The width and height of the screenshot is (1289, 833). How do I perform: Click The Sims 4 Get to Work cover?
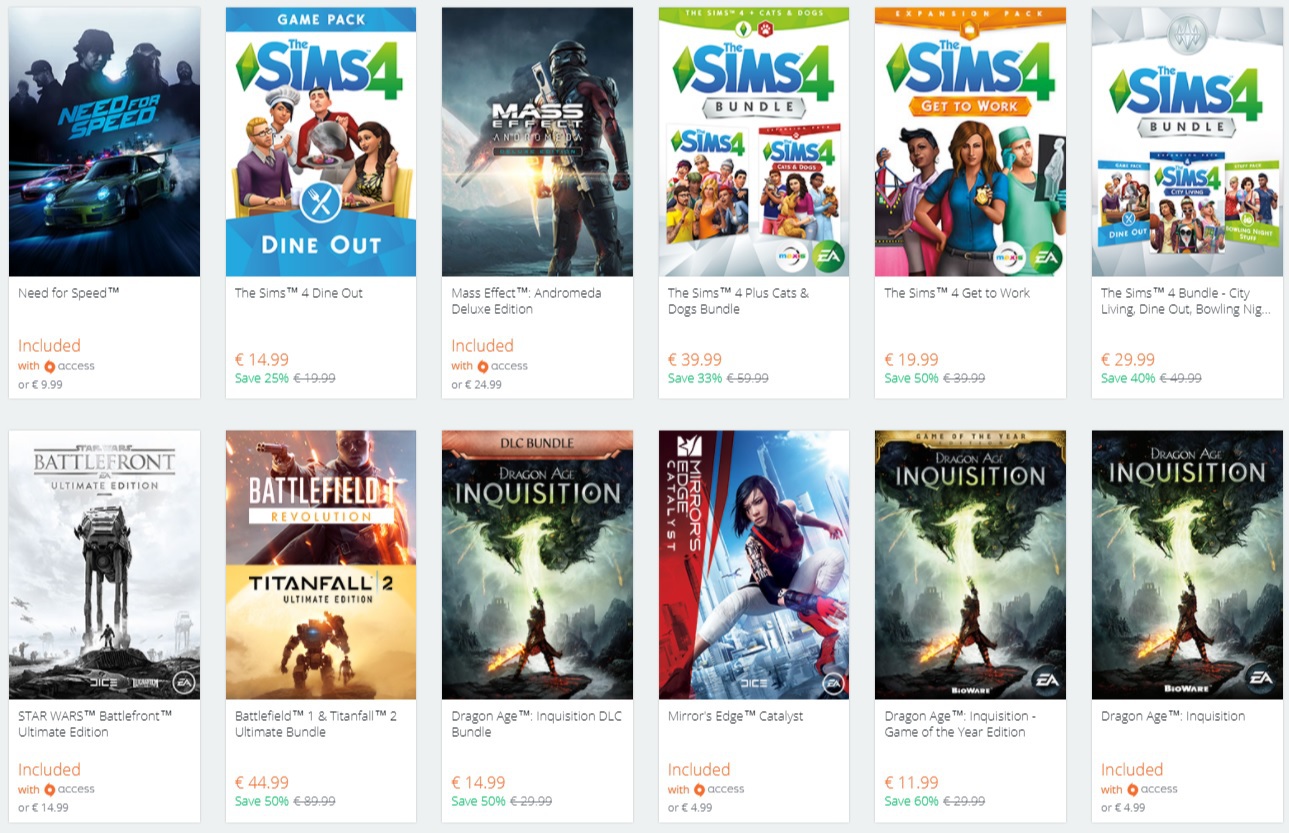pos(970,142)
